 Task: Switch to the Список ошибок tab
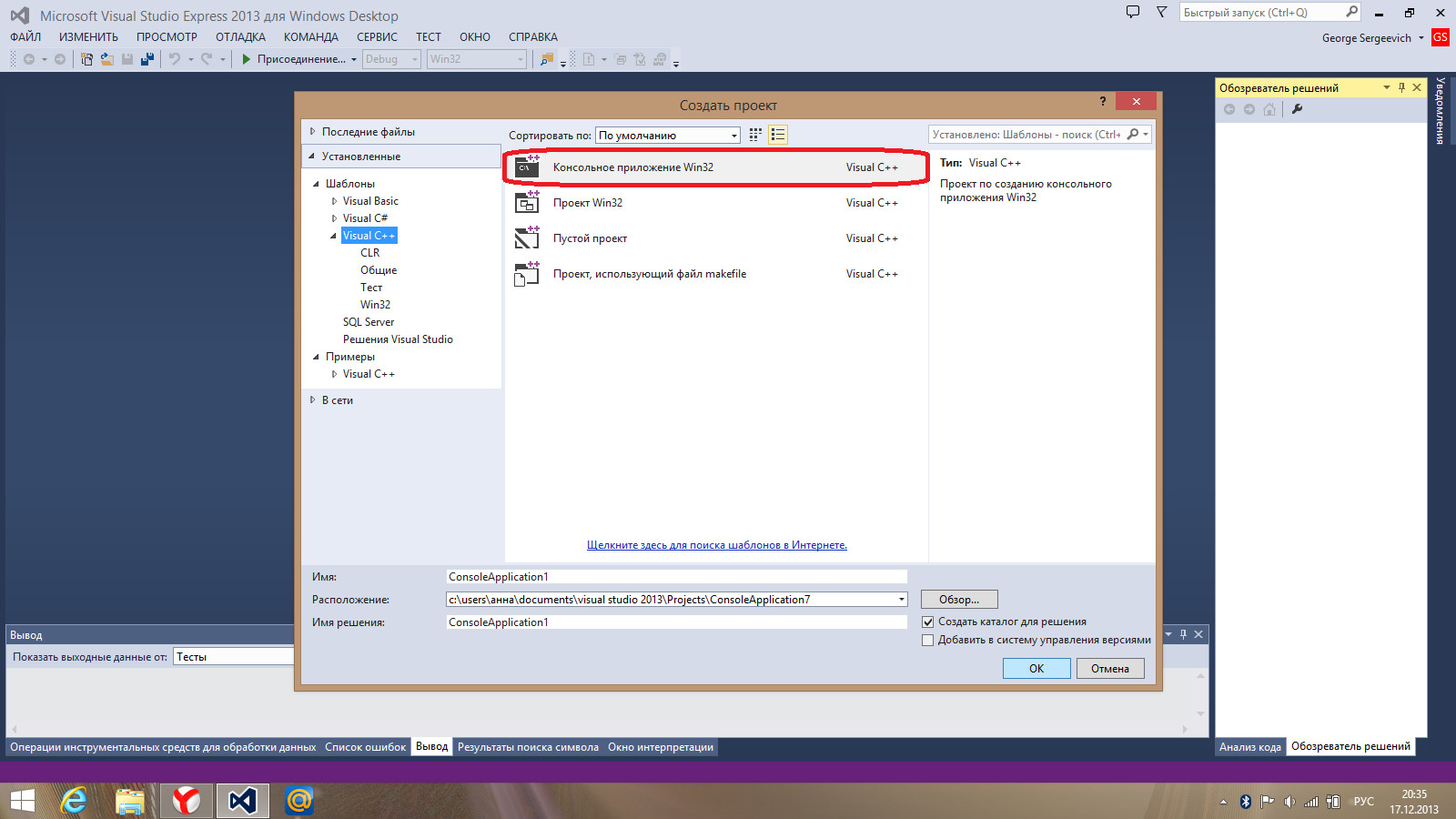366,747
